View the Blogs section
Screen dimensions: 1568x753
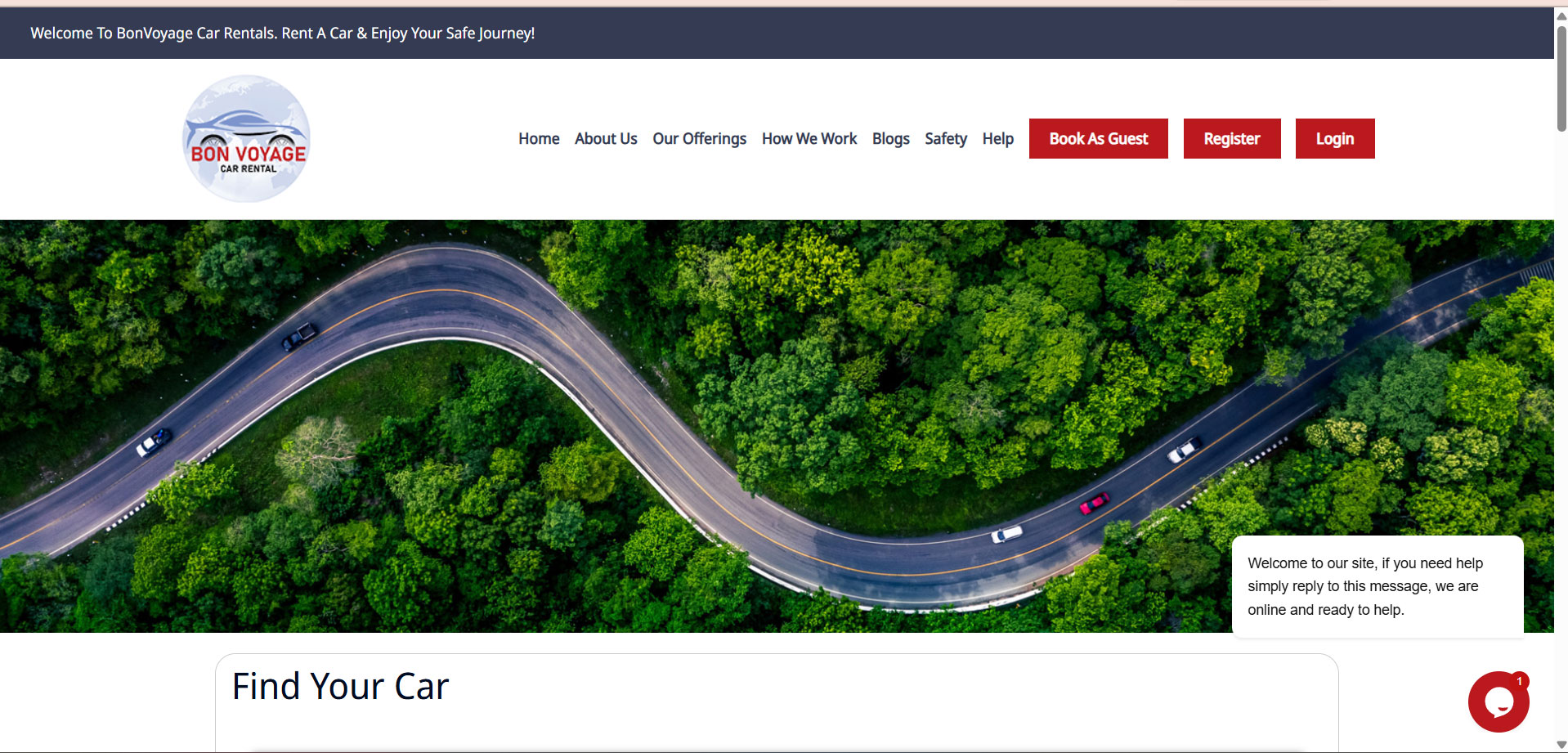[890, 138]
